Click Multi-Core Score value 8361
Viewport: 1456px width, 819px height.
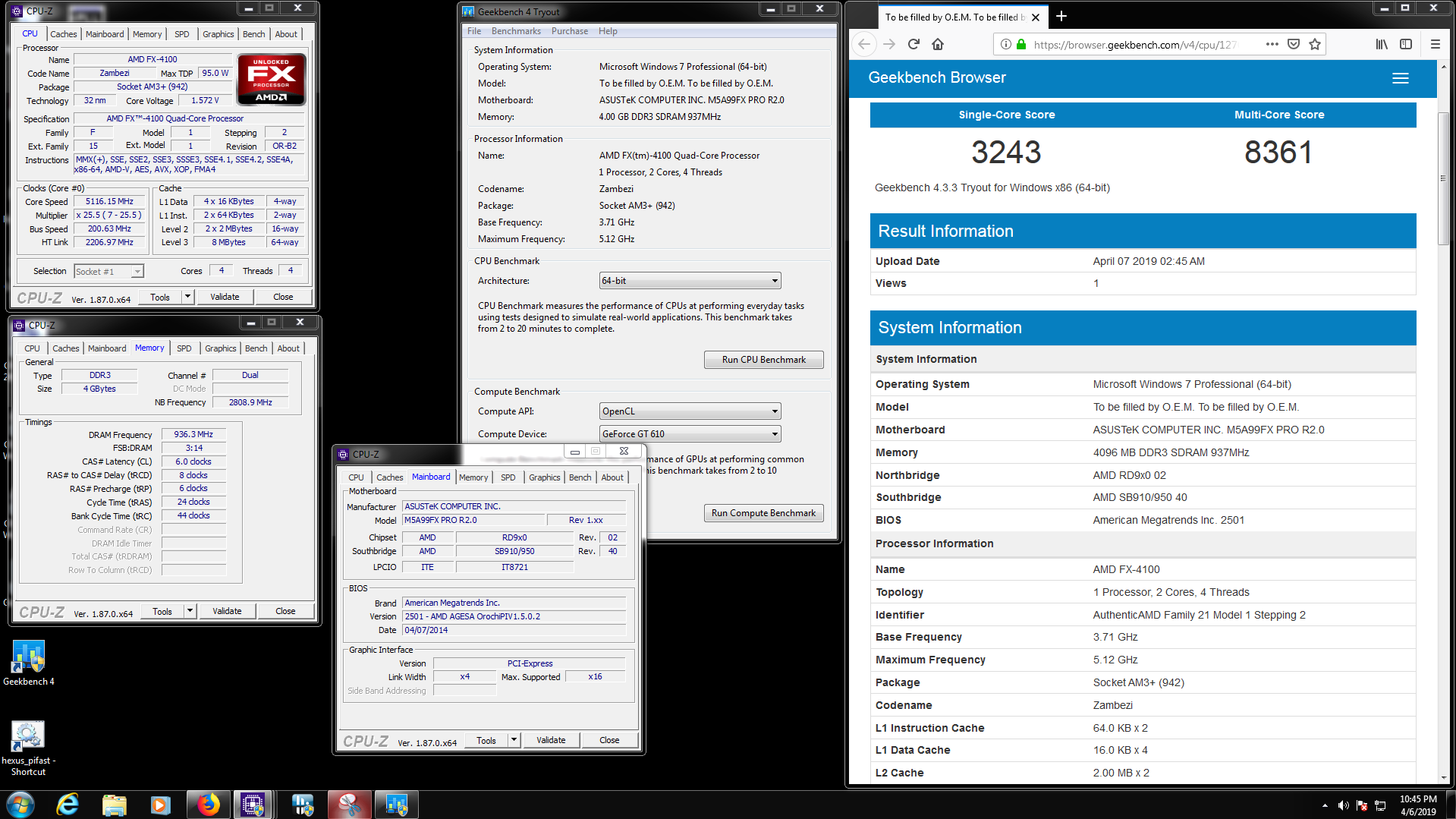[x=1278, y=153]
